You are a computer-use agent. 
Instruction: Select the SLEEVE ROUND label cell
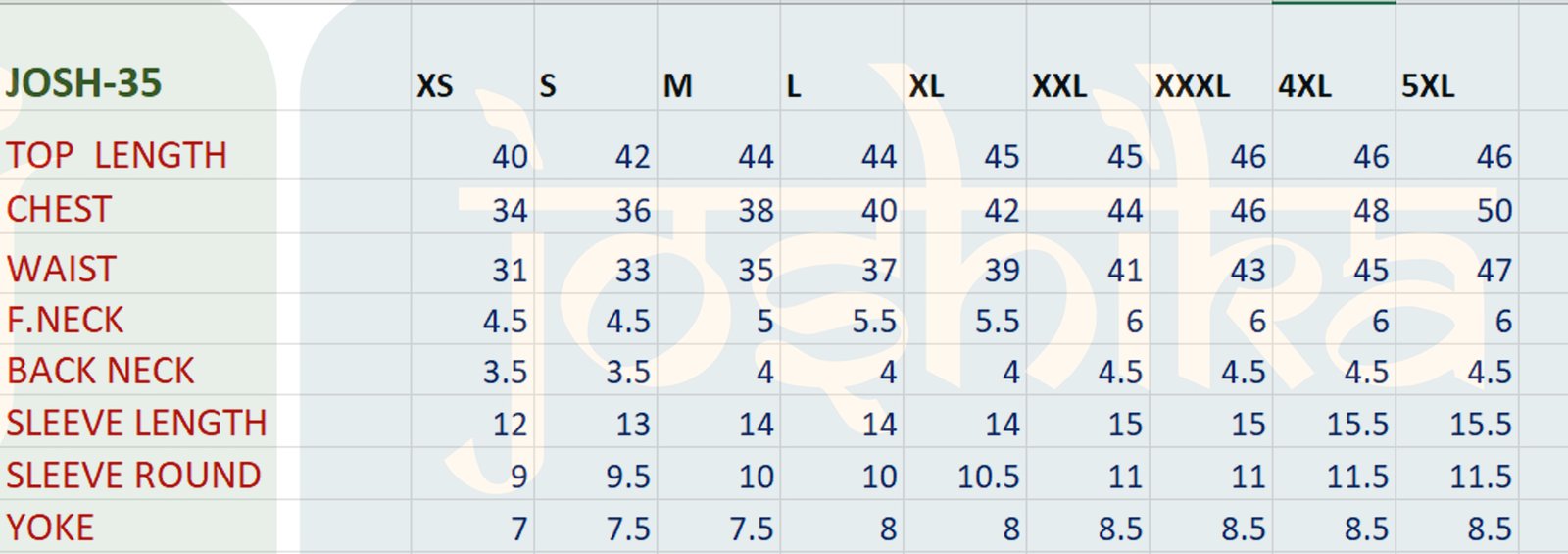click(x=133, y=475)
